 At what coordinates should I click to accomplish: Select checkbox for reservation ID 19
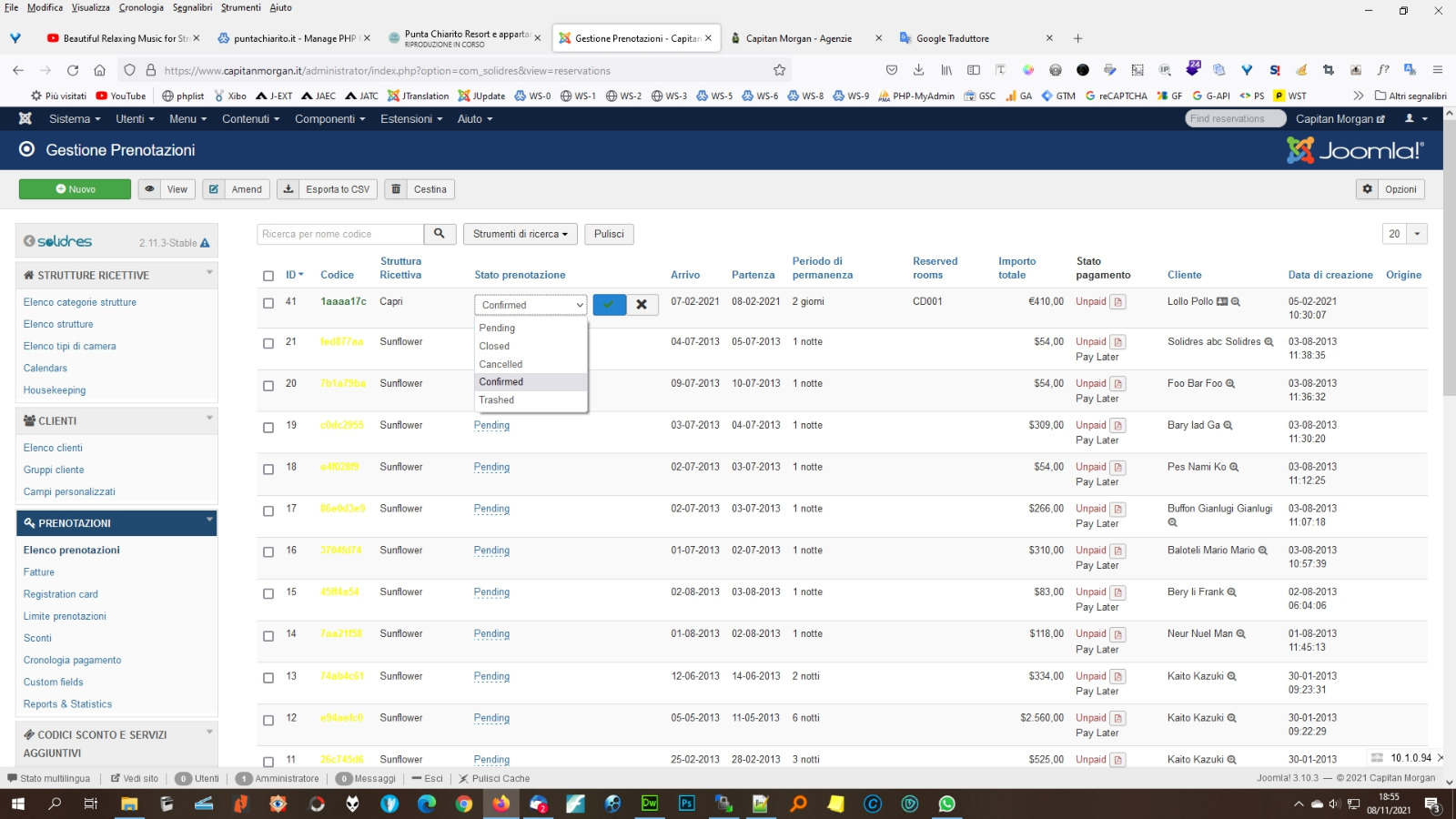pyautogui.click(x=268, y=427)
